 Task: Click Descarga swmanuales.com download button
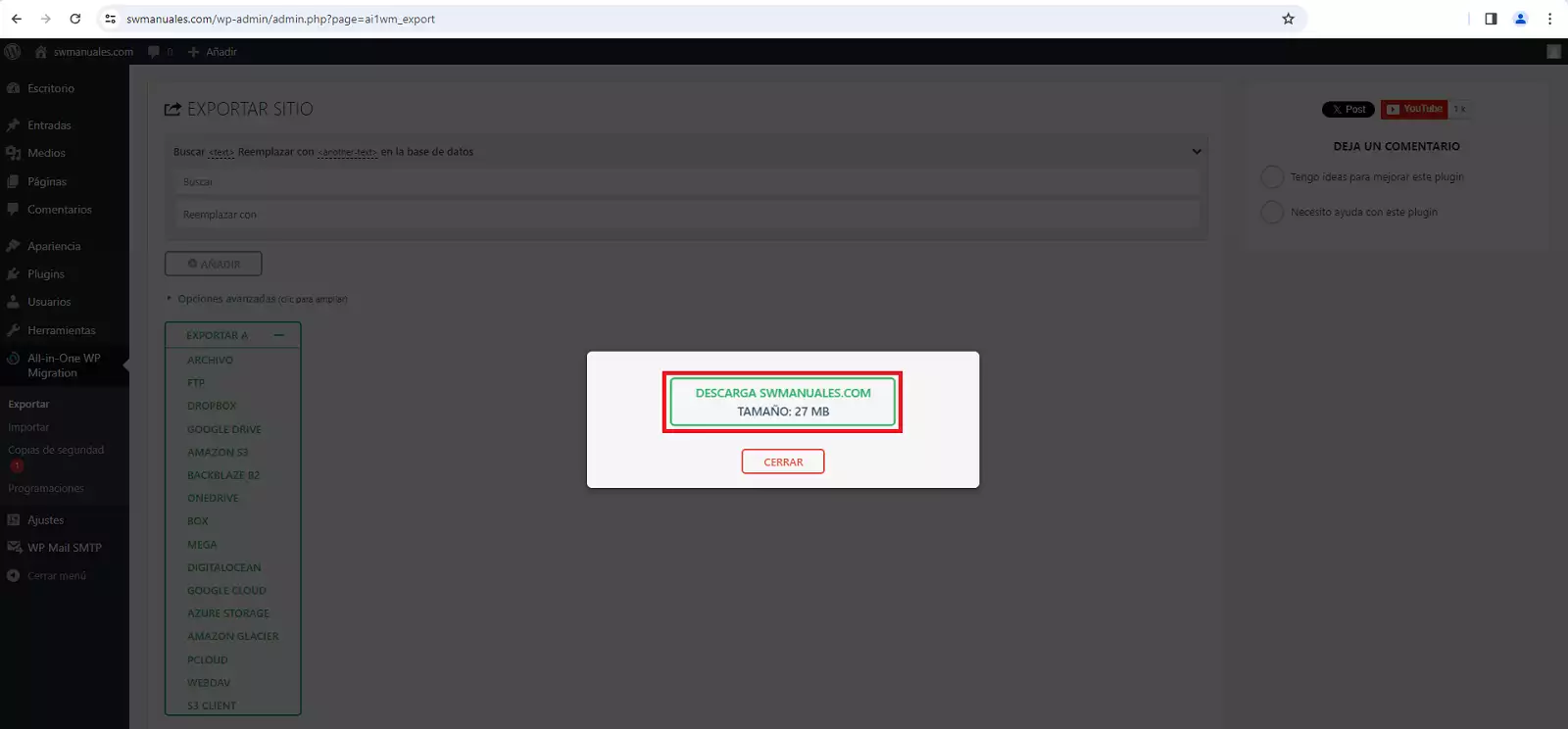783,402
